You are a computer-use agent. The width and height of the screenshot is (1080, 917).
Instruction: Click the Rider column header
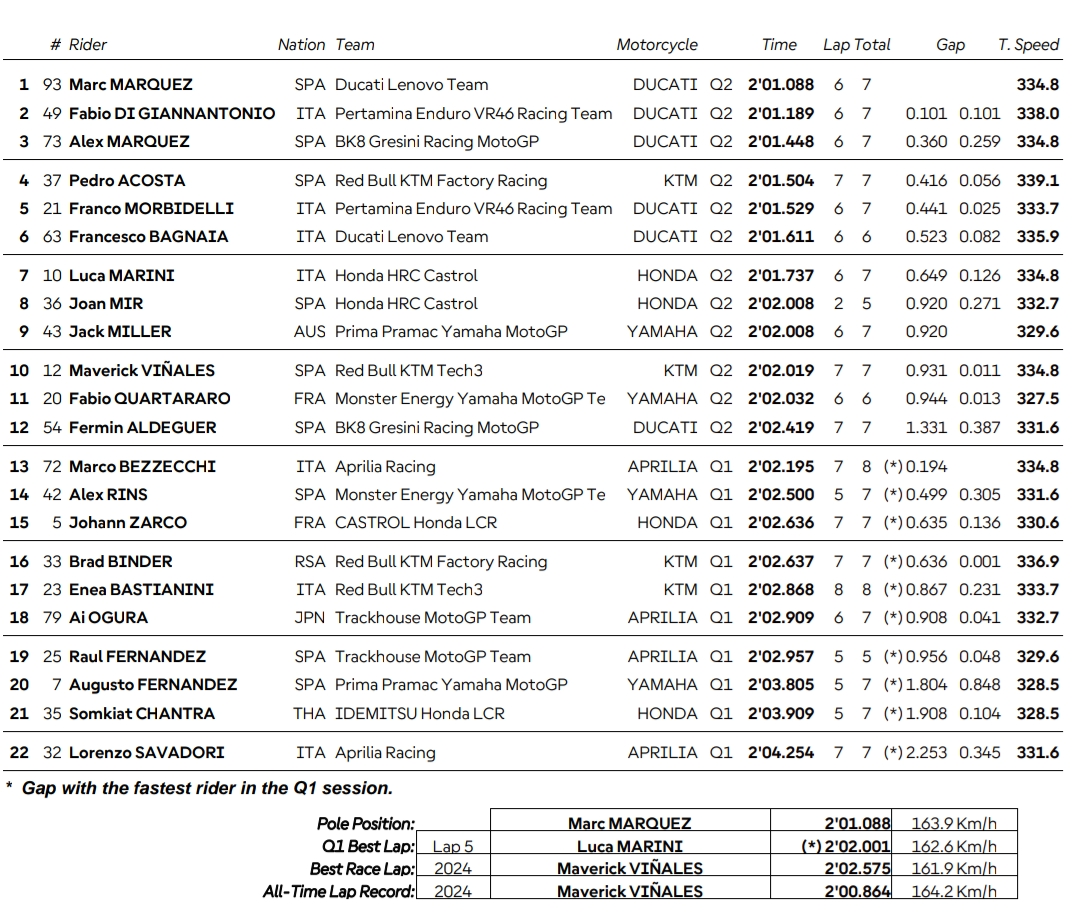[88, 45]
